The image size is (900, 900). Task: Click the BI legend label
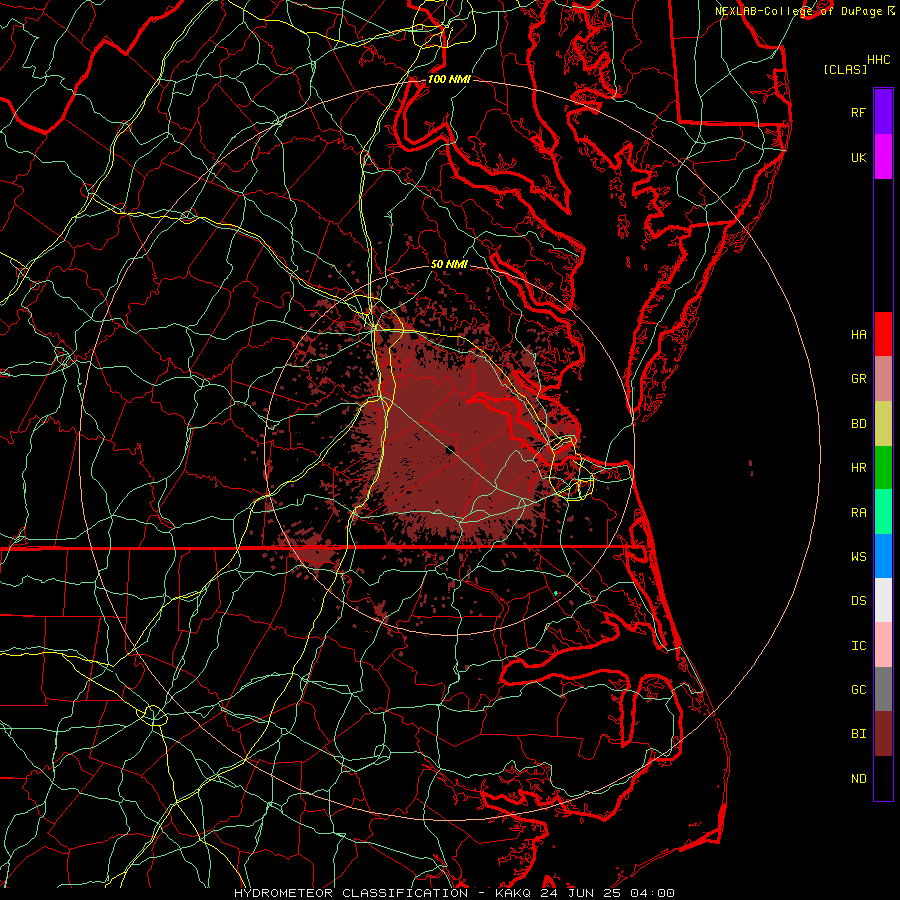pyautogui.click(x=858, y=734)
